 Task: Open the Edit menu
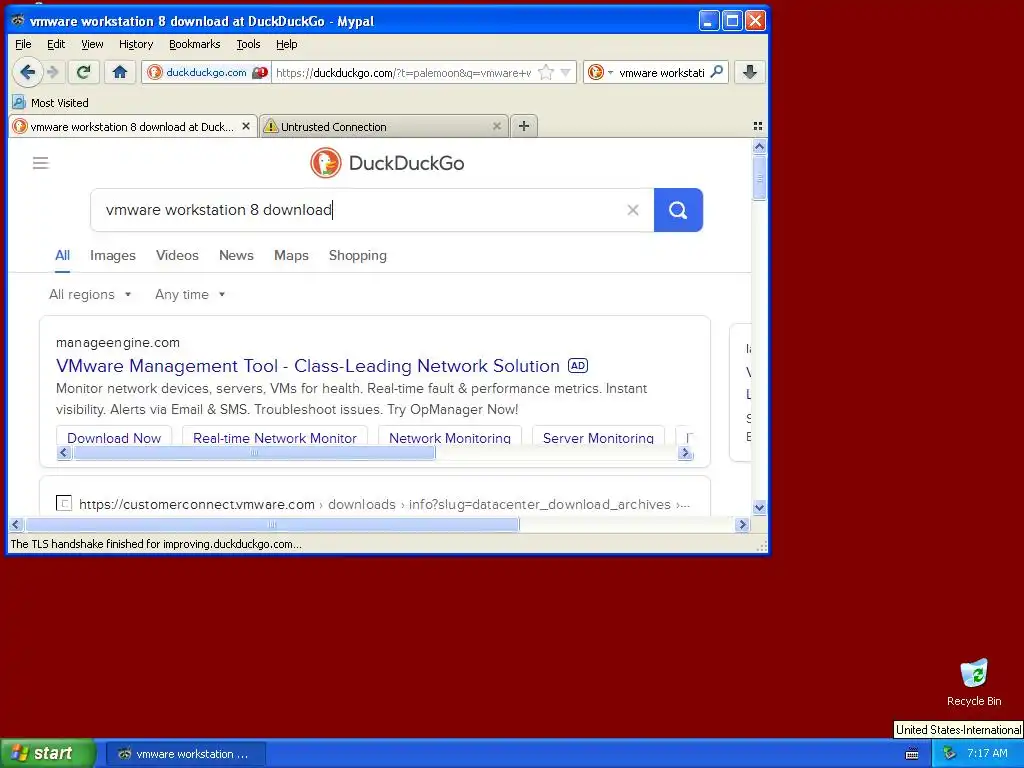point(56,44)
